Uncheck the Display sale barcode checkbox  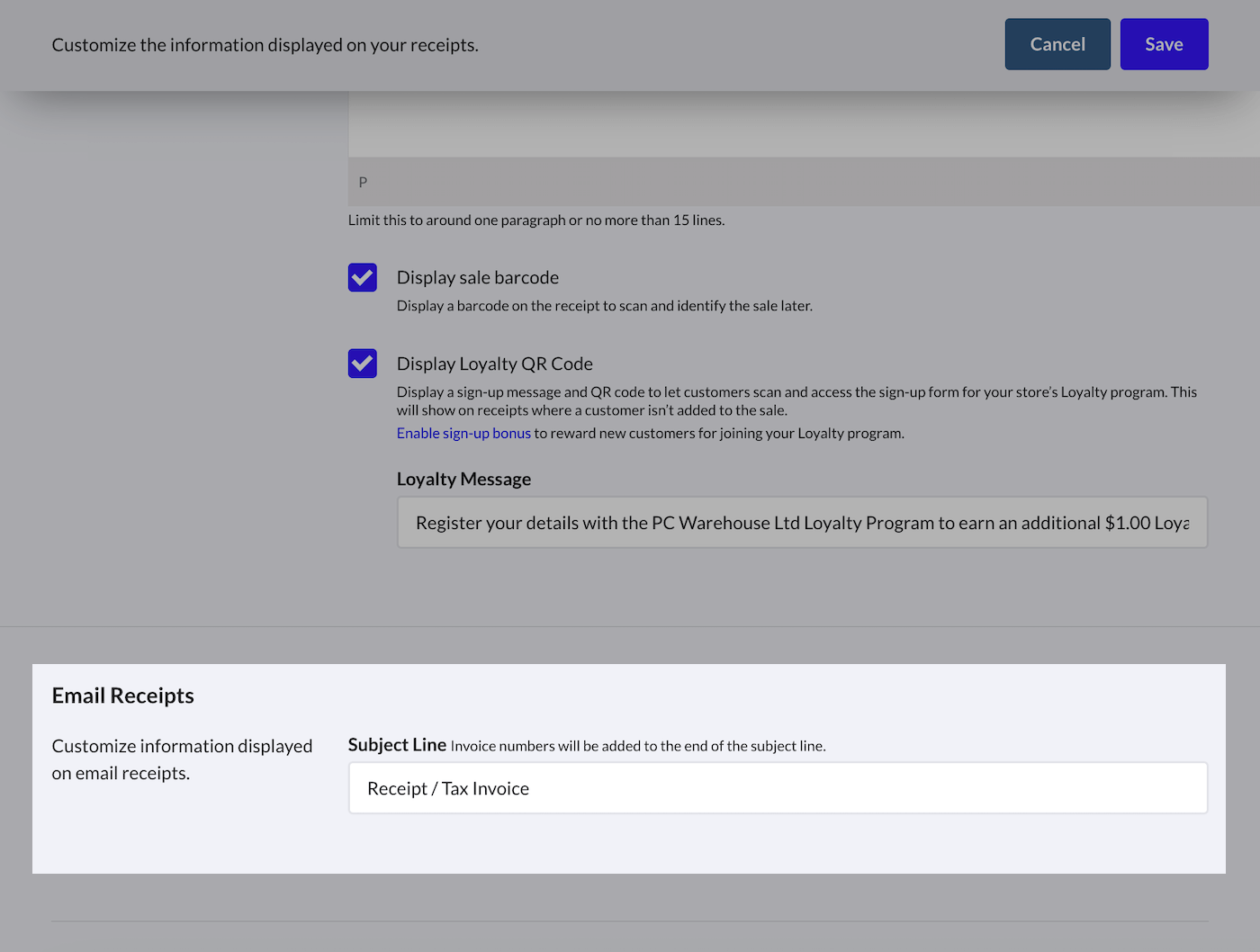363,277
